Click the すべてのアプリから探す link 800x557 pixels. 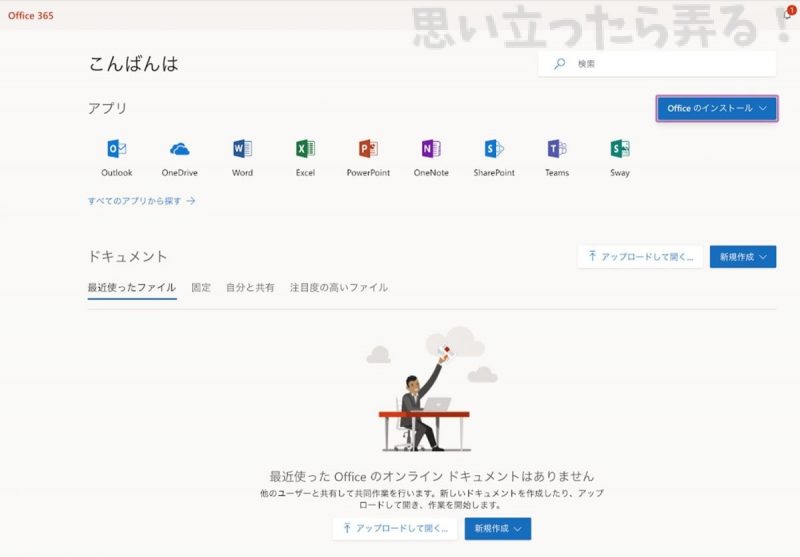tap(141, 201)
